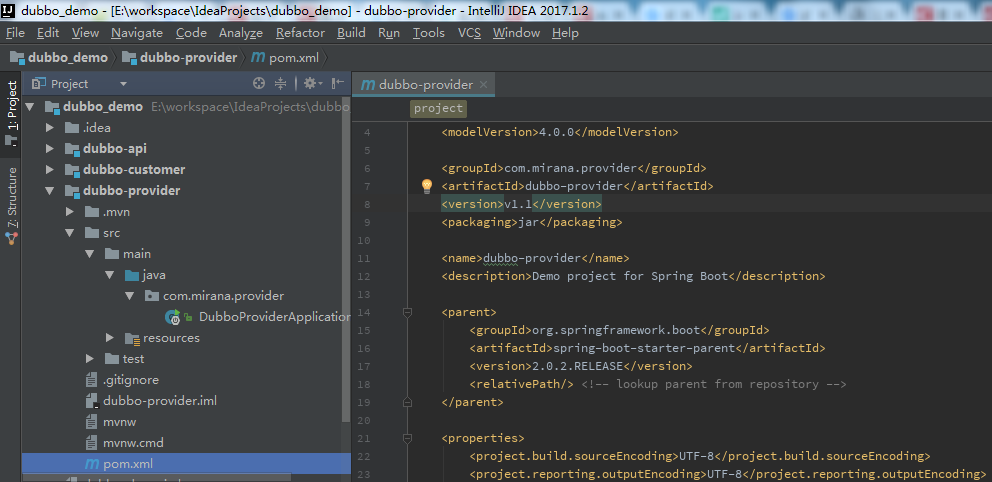Screen dimensions: 992x482
Task: Click the .idea folder icon
Action: tap(71, 128)
